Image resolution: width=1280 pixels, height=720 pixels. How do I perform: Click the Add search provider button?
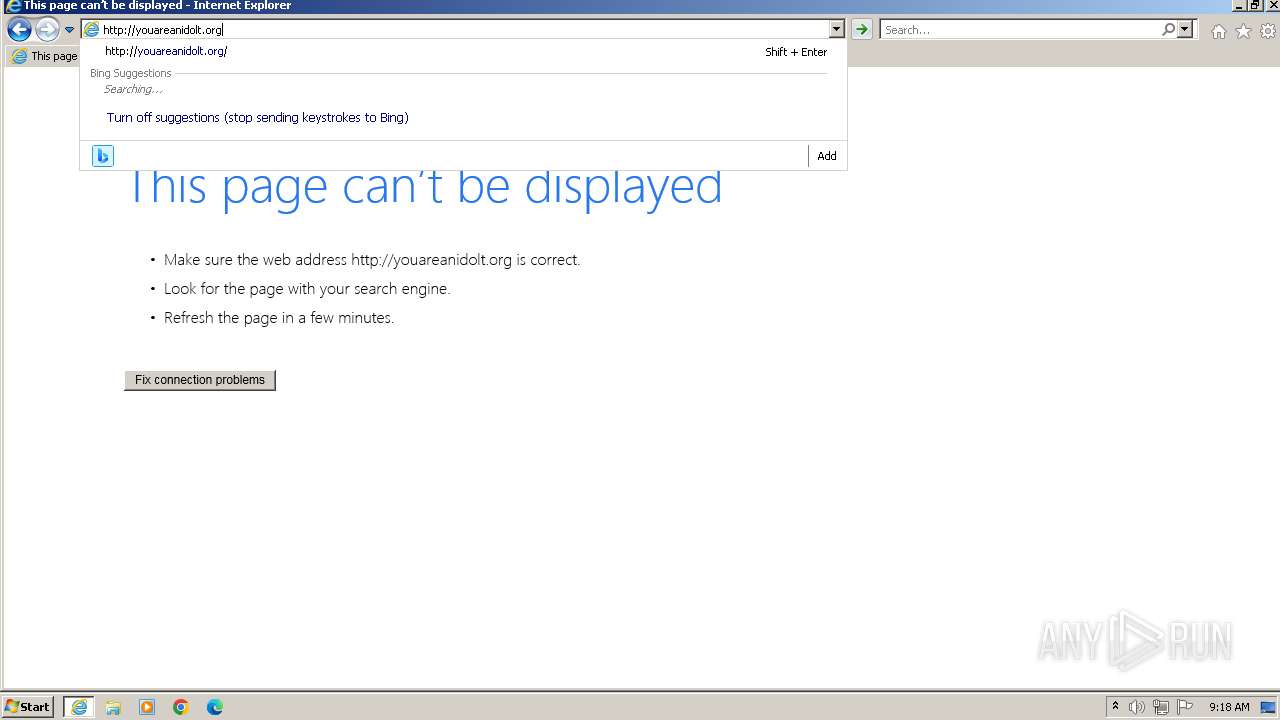(x=827, y=156)
